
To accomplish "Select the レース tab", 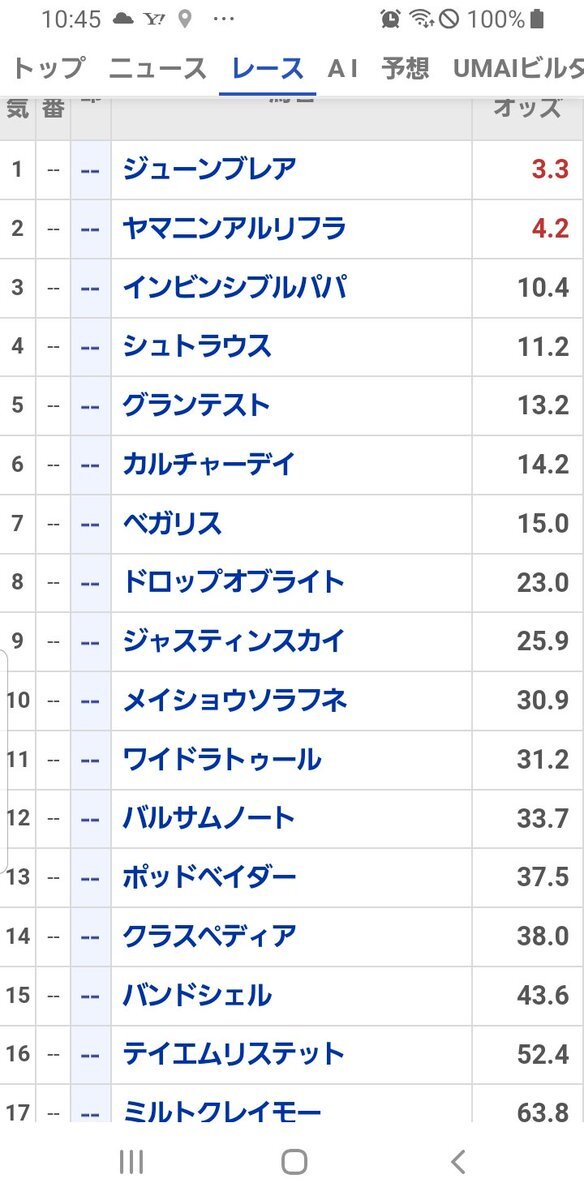I will [267, 68].
